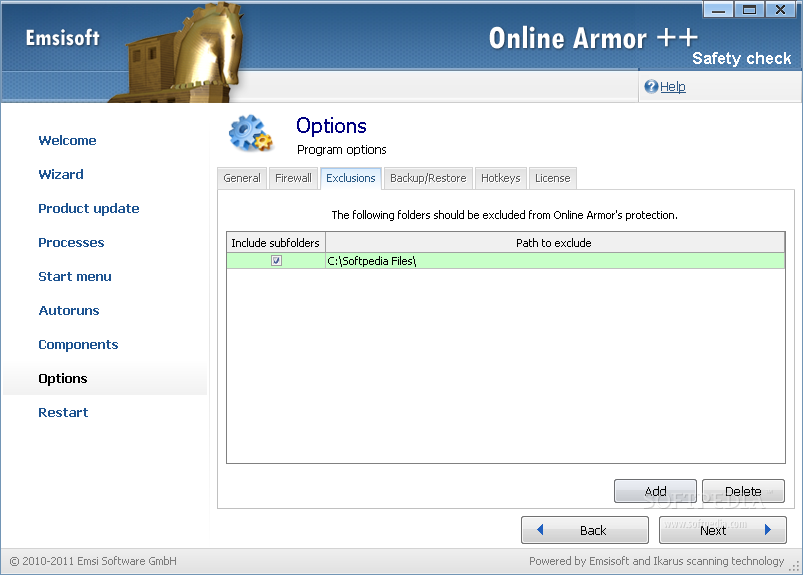The height and width of the screenshot is (575, 803).
Task: Open the Hotkeys tab
Action: 500,178
